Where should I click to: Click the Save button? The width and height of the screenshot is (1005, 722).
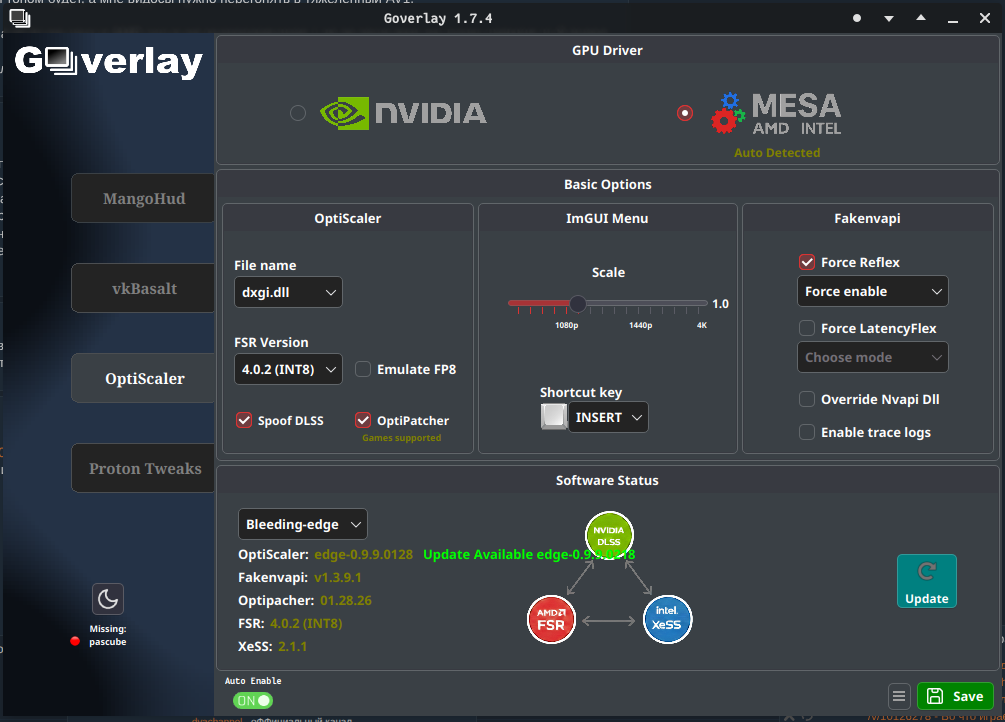[955, 696]
